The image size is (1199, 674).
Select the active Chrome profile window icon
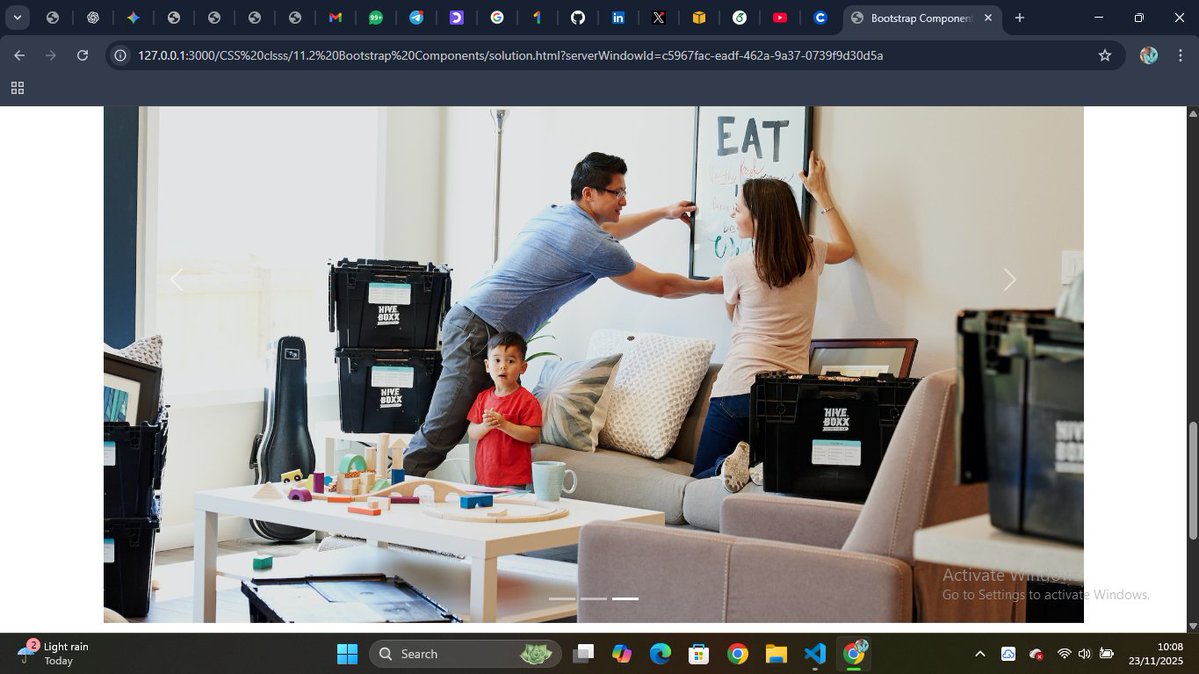point(854,653)
